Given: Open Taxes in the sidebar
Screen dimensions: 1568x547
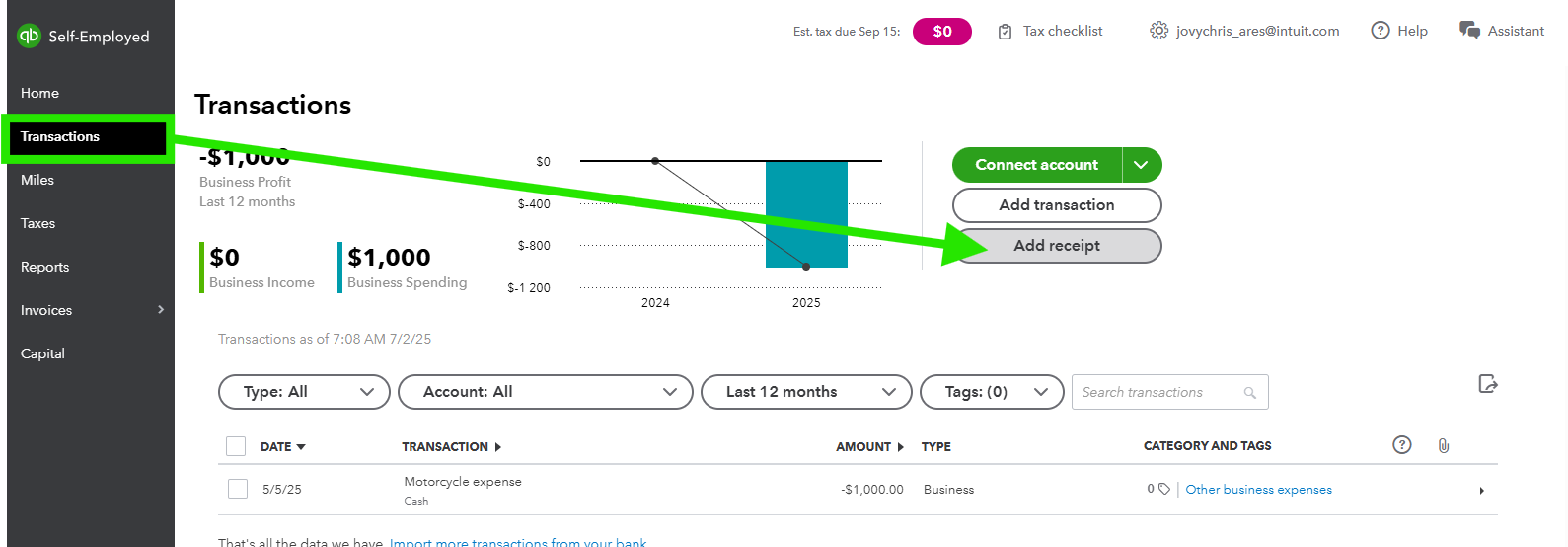Looking at the screenshot, I should point(38,223).
